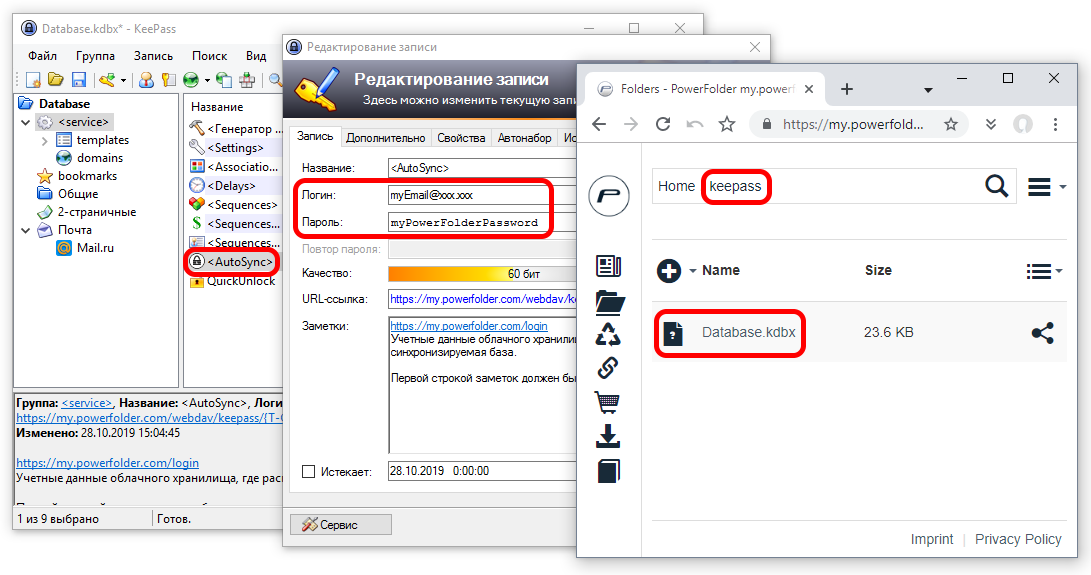The width and height of the screenshot is (1091, 575).
Task: Click the Open database folder icon in KeePass toolbar
Action: 56,80
